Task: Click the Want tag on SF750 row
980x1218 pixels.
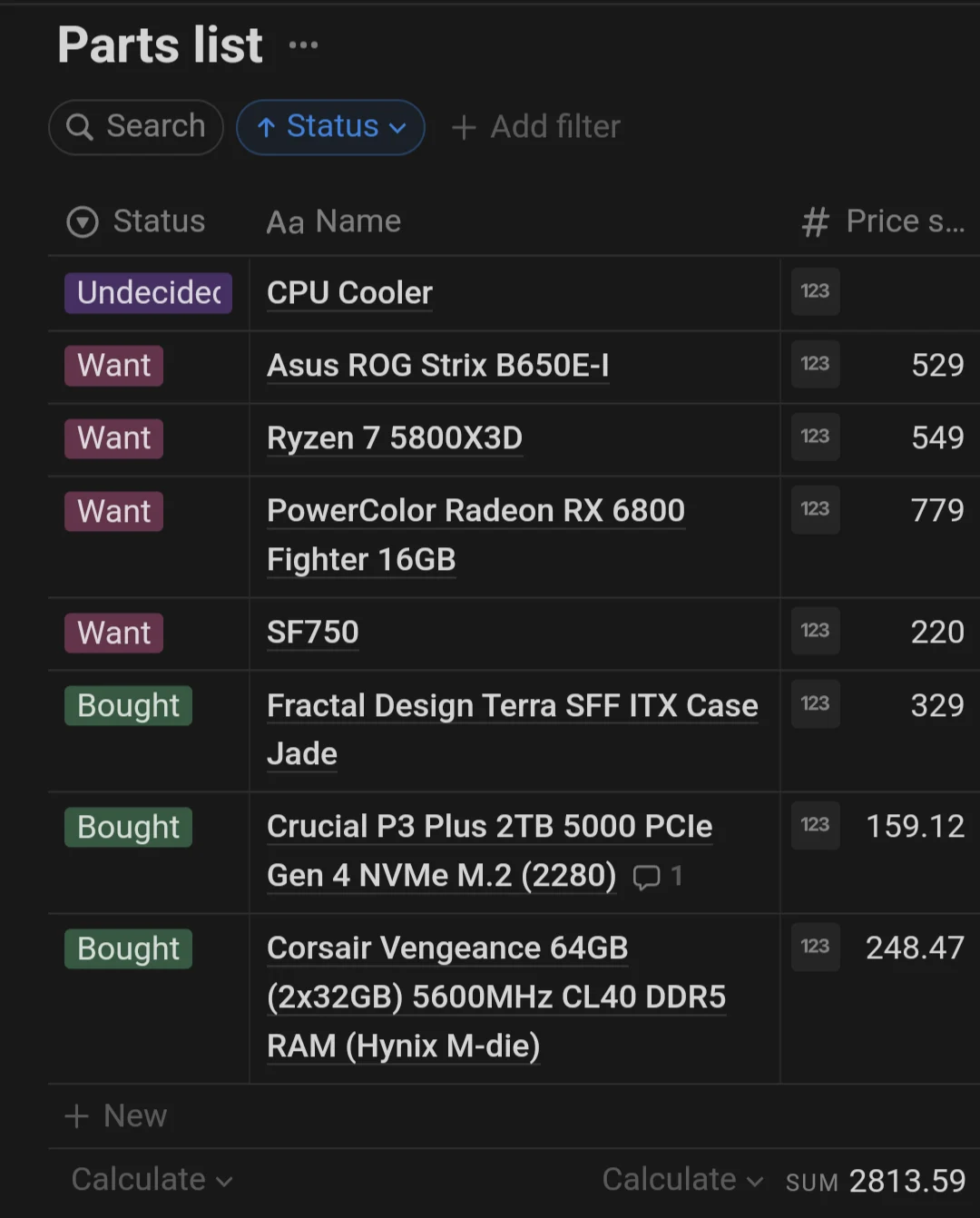Action: 113,633
